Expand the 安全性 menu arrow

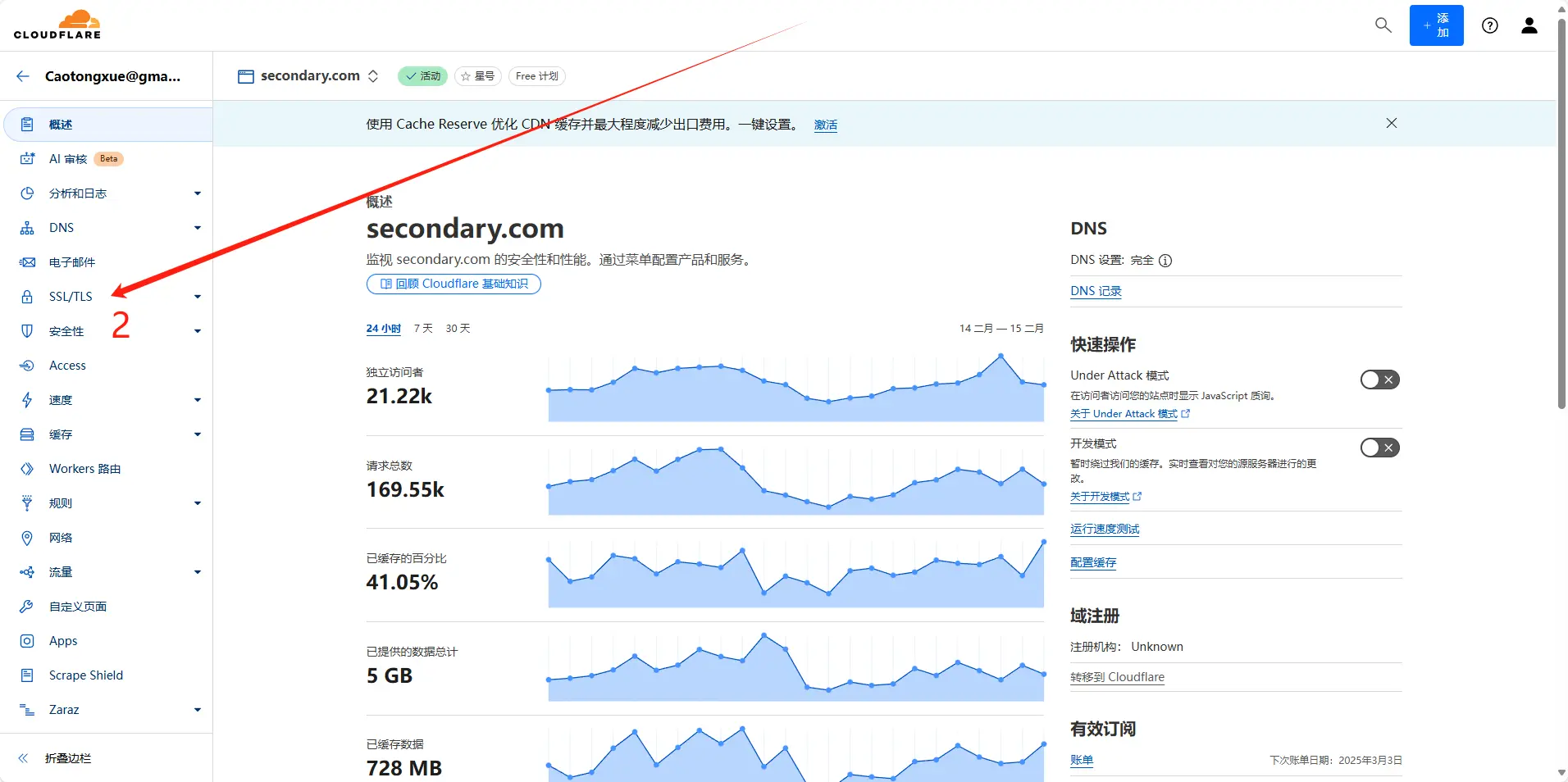click(x=198, y=331)
